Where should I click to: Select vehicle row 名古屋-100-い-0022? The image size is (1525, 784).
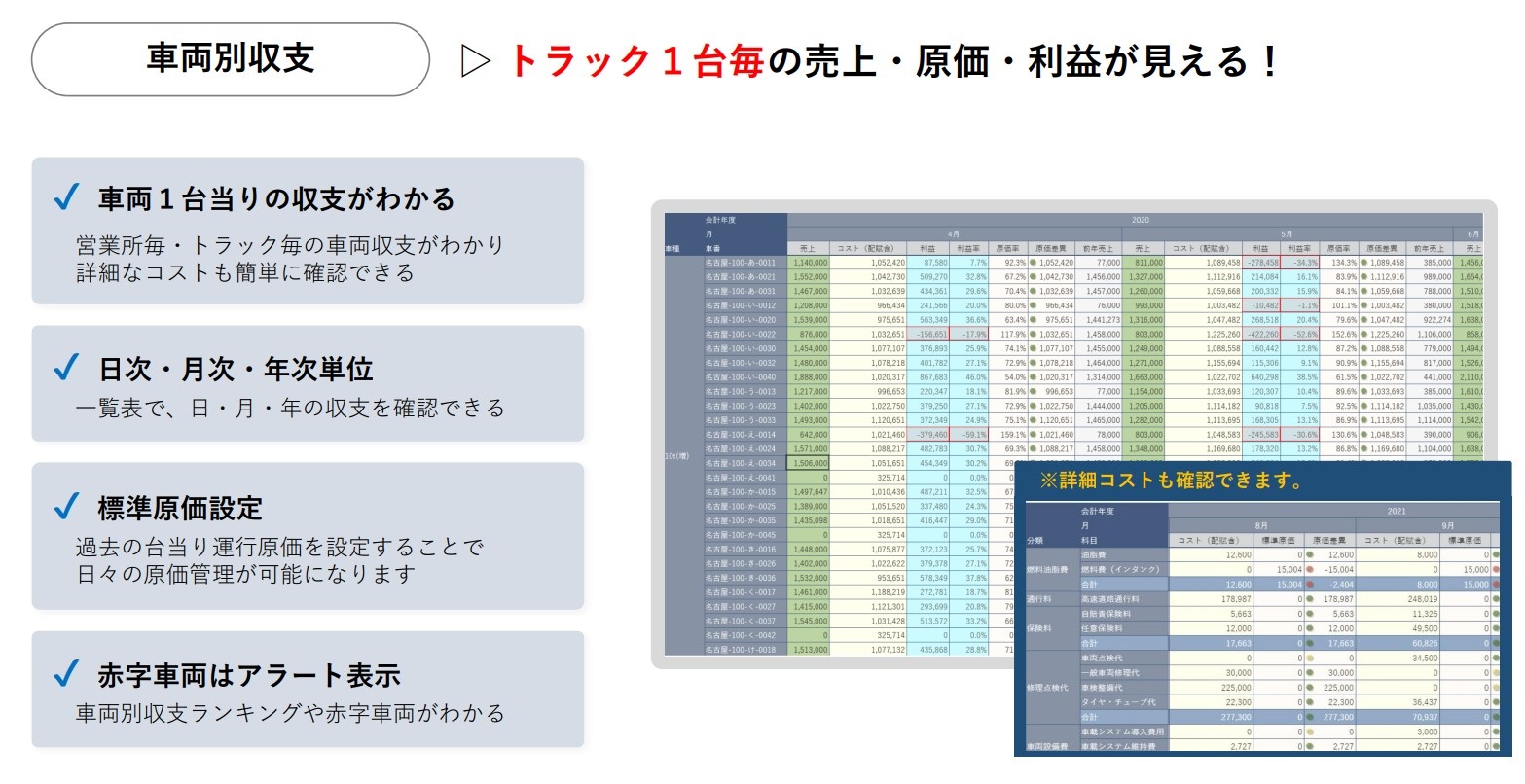741,334
